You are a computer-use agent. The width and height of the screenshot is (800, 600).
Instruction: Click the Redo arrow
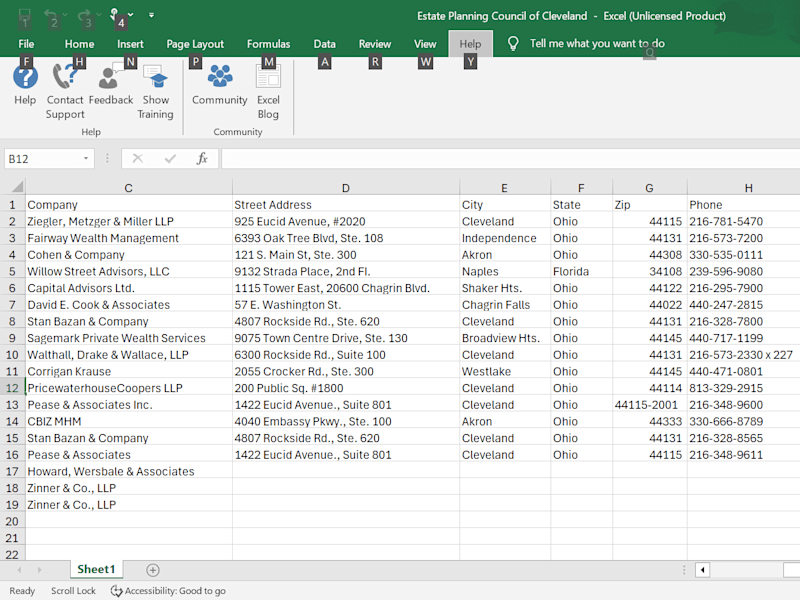click(x=84, y=15)
